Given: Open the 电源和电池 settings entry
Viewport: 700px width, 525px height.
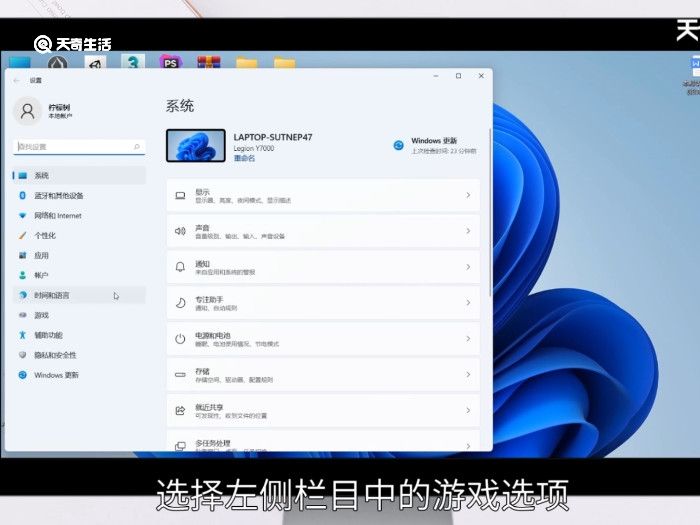Looking at the screenshot, I should [323, 338].
